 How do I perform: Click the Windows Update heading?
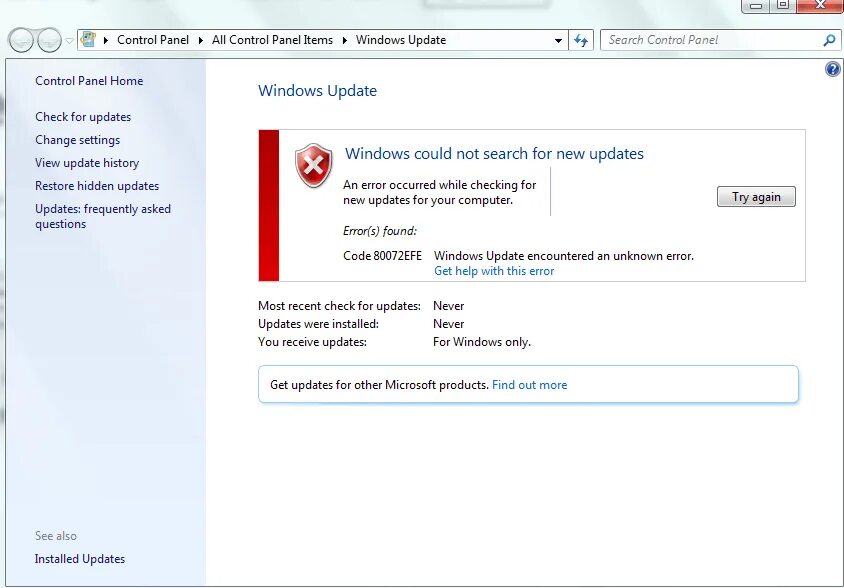tap(318, 90)
